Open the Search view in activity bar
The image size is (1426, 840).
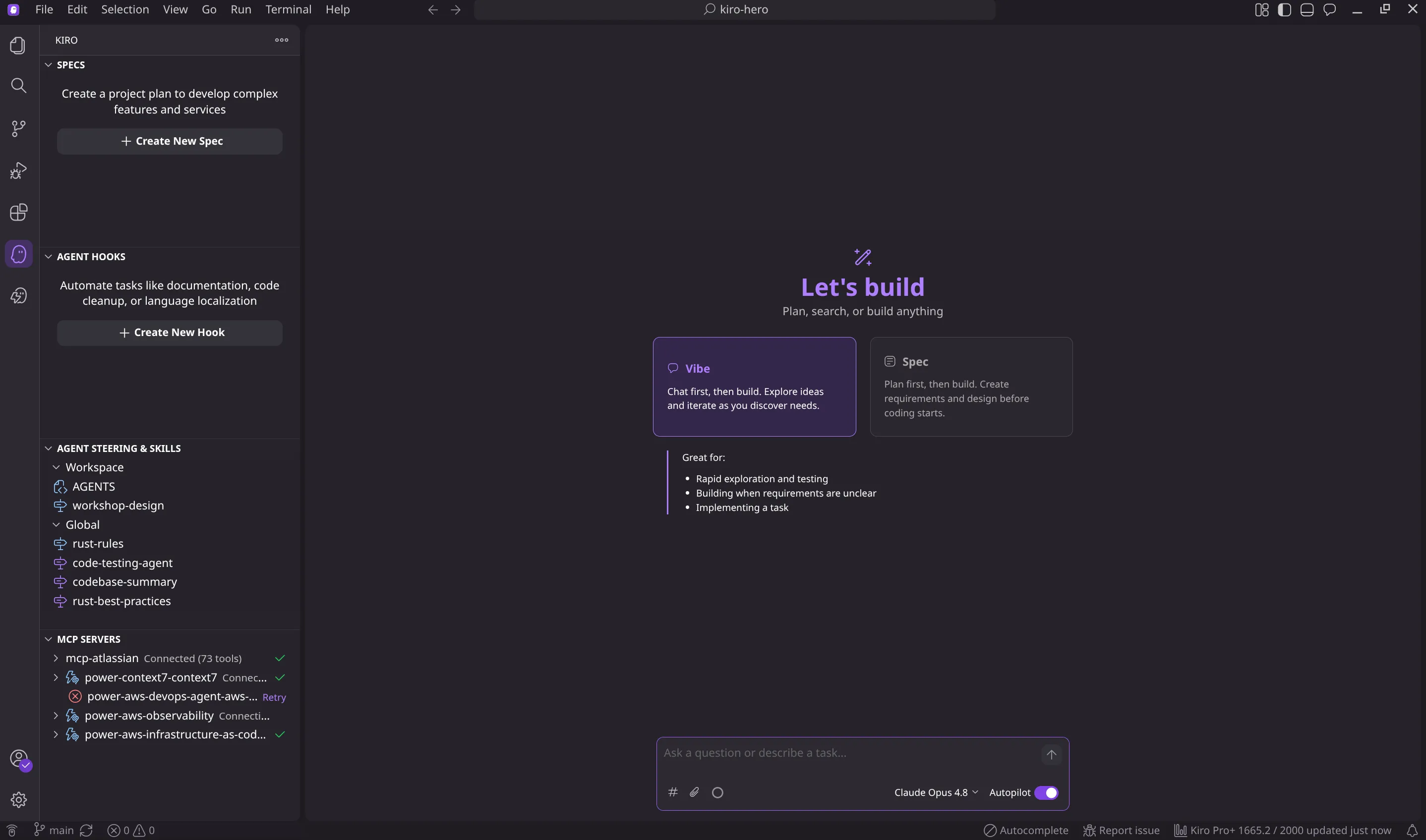[18, 86]
